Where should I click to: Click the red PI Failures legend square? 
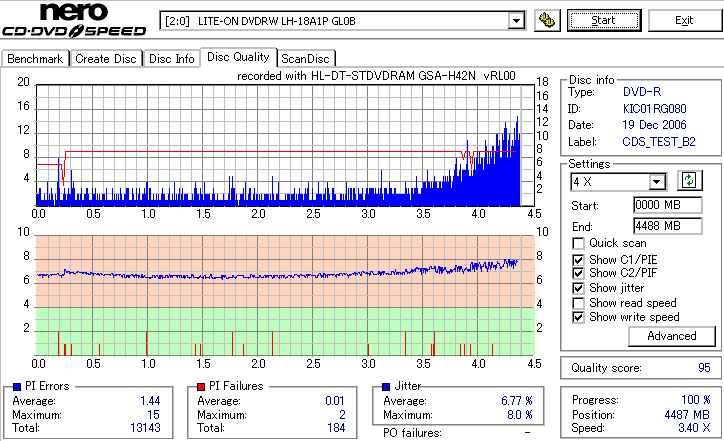click(x=201, y=387)
